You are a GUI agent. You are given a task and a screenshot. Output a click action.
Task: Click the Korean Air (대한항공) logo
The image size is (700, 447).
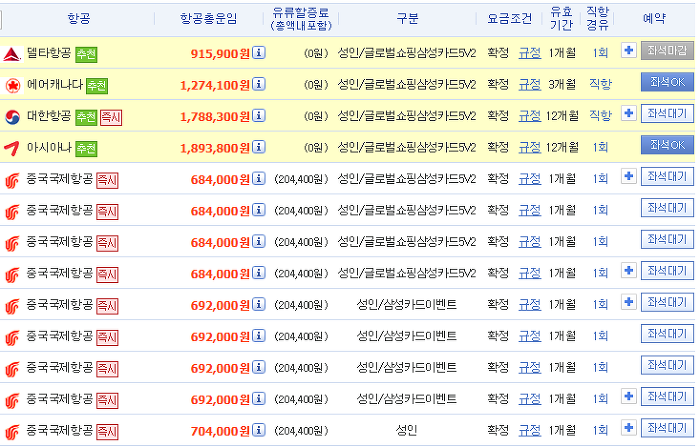[x=12, y=117]
